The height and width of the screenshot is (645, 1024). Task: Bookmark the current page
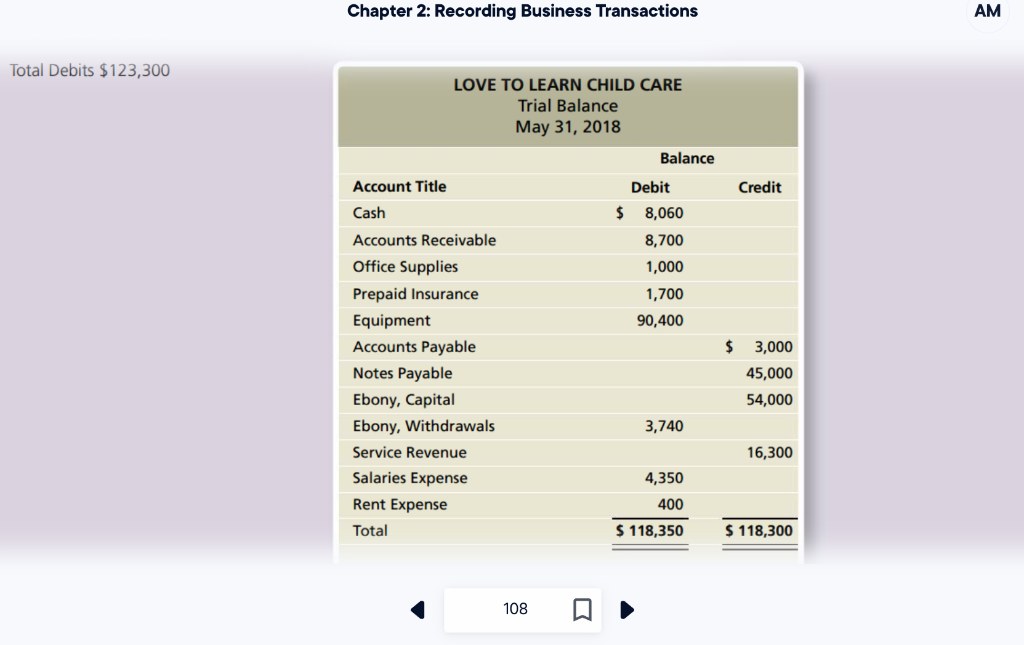coord(583,609)
